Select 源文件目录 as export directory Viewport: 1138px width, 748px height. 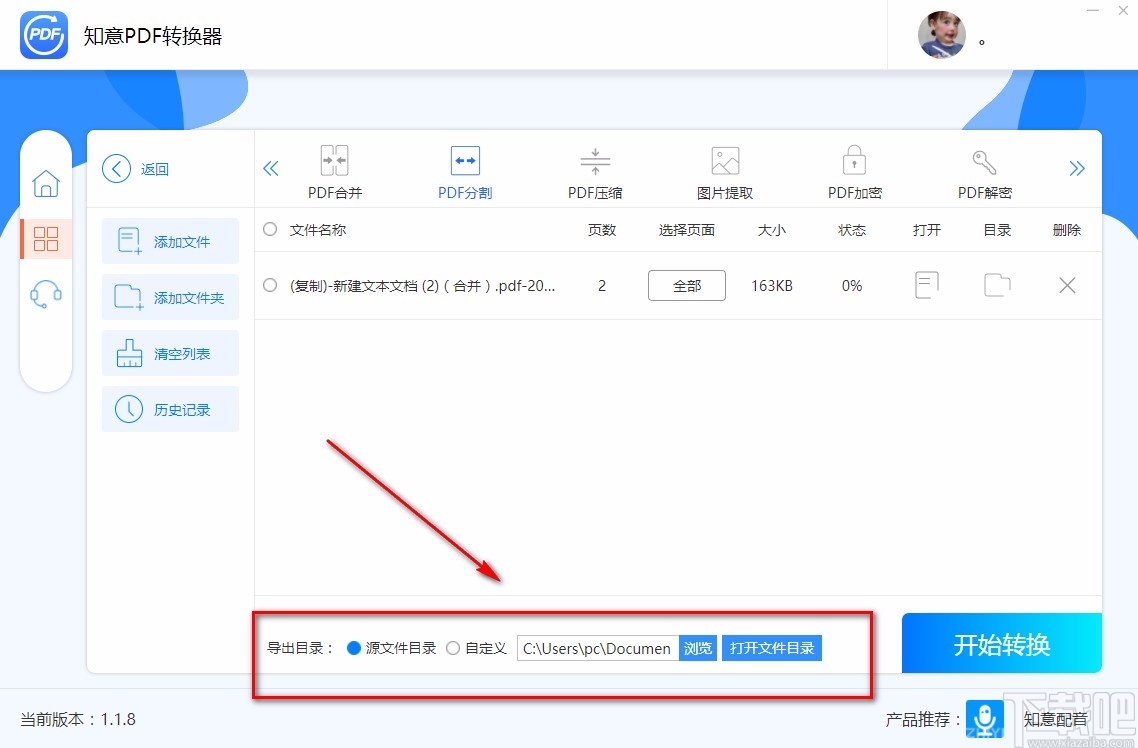coord(355,648)
